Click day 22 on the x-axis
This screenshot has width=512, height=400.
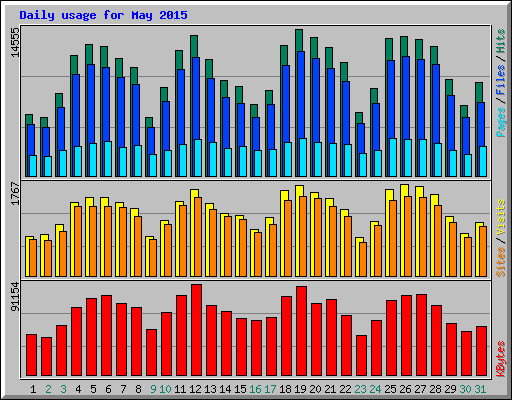(x=345, y=389)
